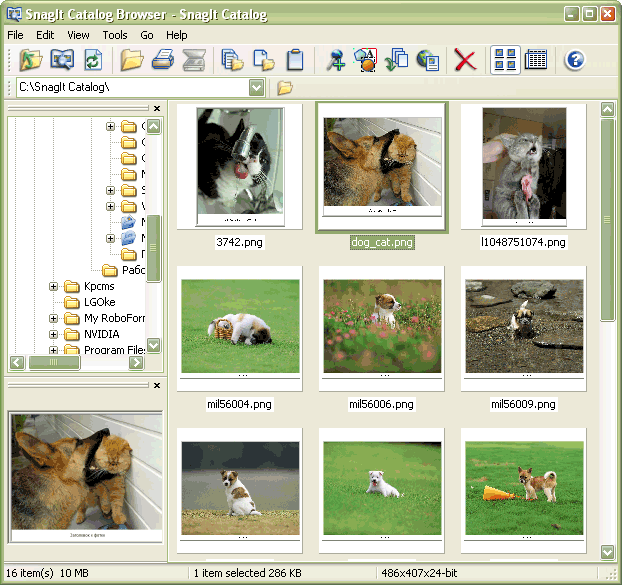Image resolution: width=622 pixels, height=585 pixels.
Task: Click the '1 item selected 286 KB' status text
Action: (248, 573)
